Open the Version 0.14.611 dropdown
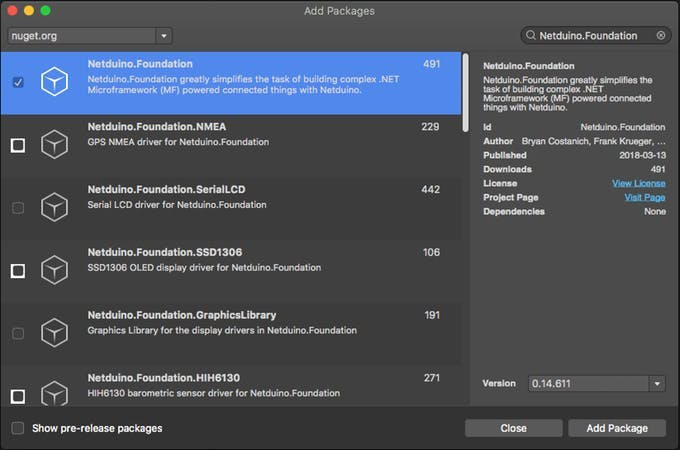This screenshot has width=680, height=450. (x=597, y=383)
